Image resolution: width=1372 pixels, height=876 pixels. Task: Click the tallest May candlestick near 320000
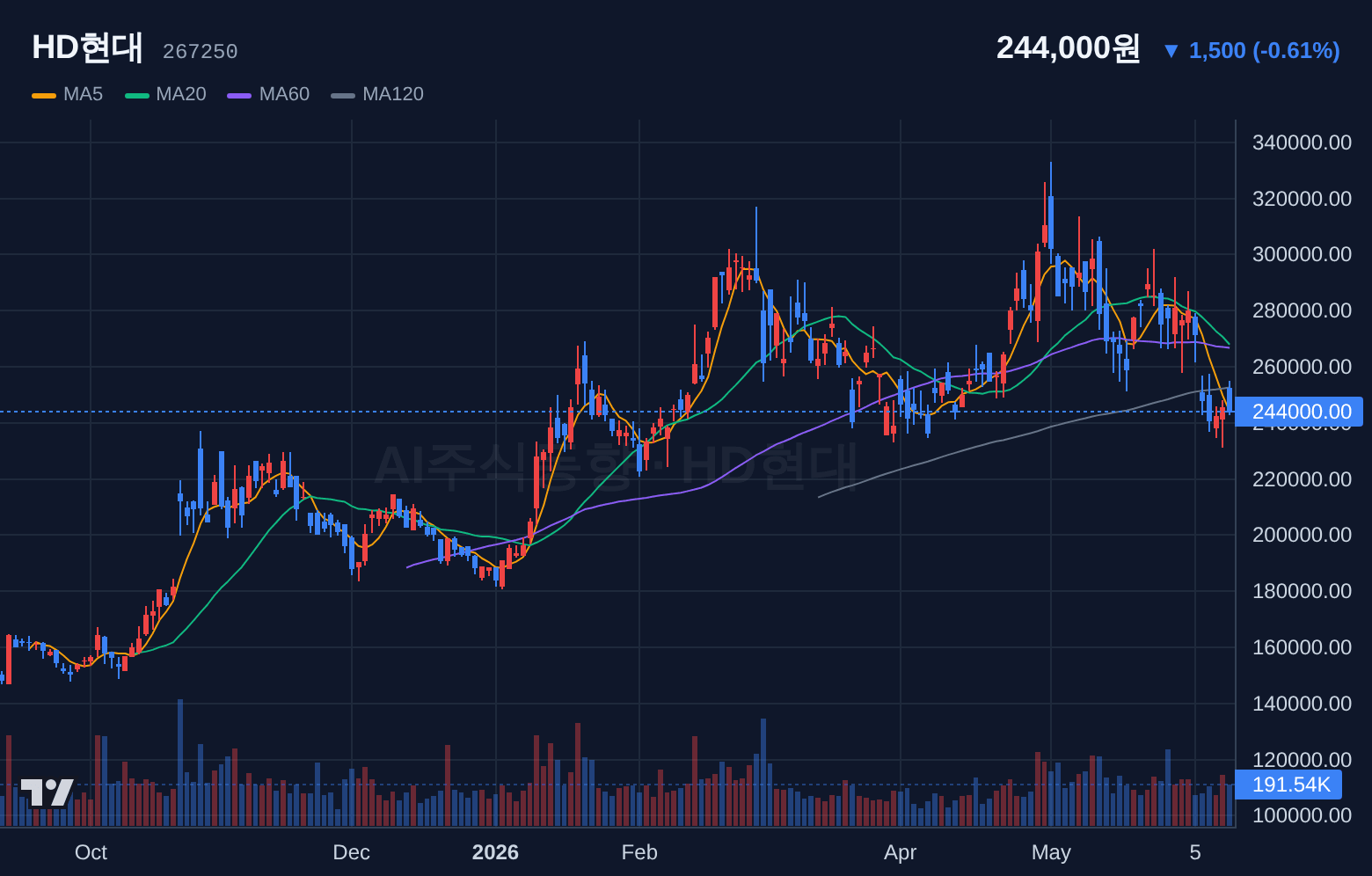(1050, 223)
